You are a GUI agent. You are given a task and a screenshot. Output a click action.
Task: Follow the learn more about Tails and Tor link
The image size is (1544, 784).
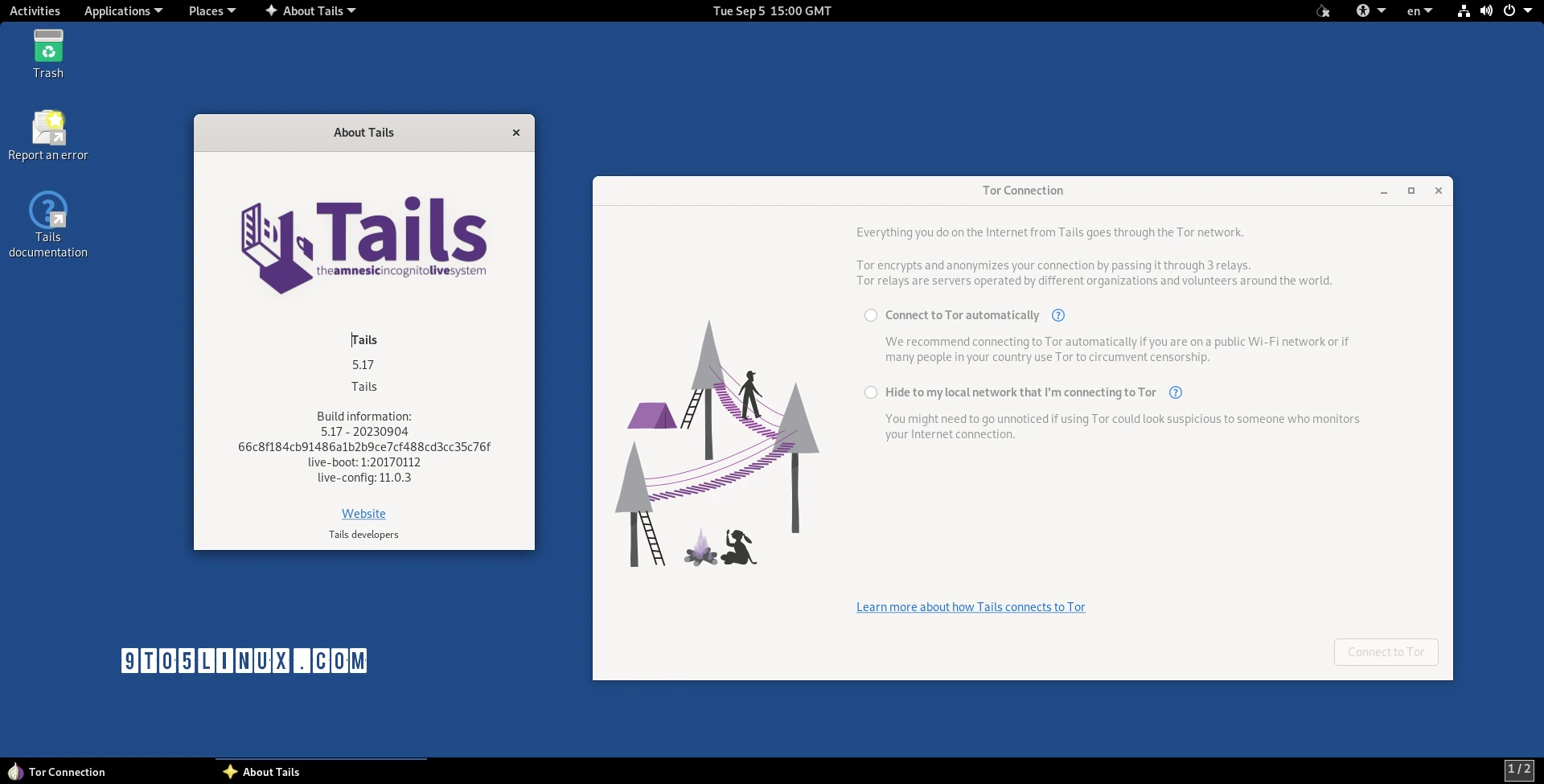pyautogui.click(x=970, y=606)
